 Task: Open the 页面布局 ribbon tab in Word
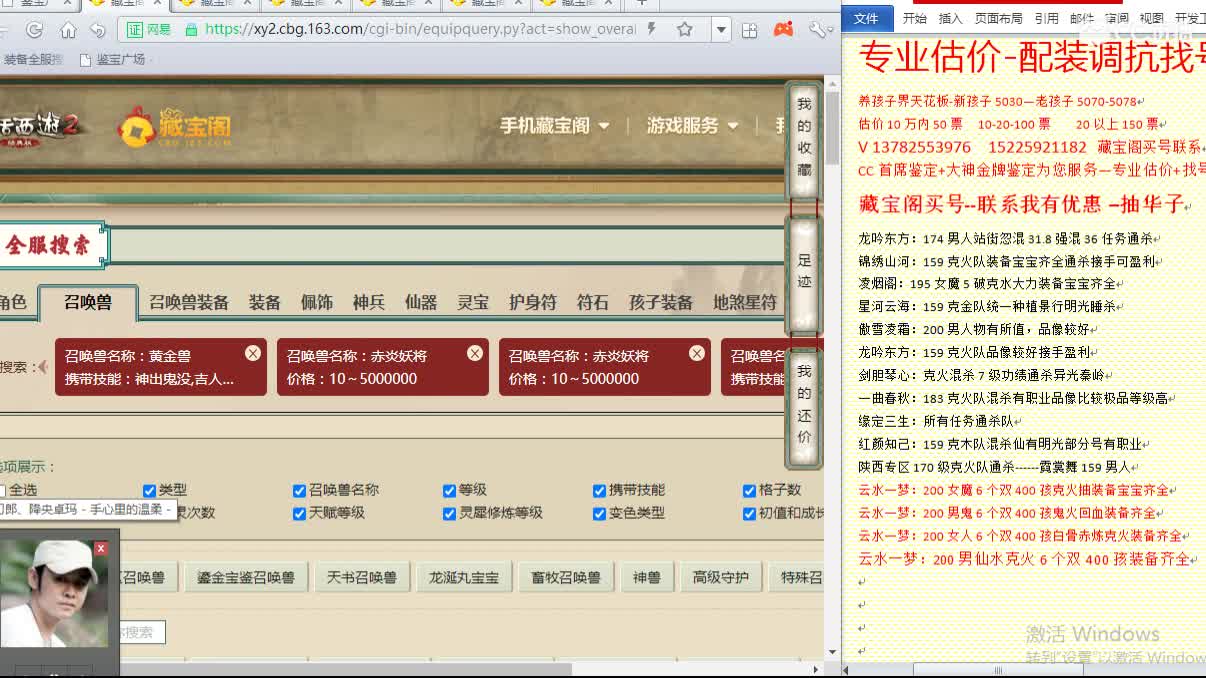pyautogui.click(x=998, y=18)
